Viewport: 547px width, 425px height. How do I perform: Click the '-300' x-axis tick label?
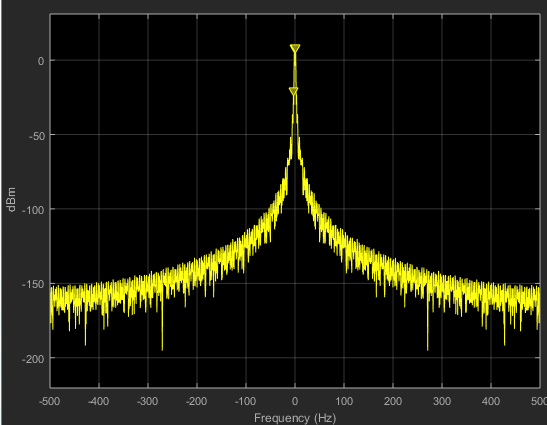click(147, 401)
